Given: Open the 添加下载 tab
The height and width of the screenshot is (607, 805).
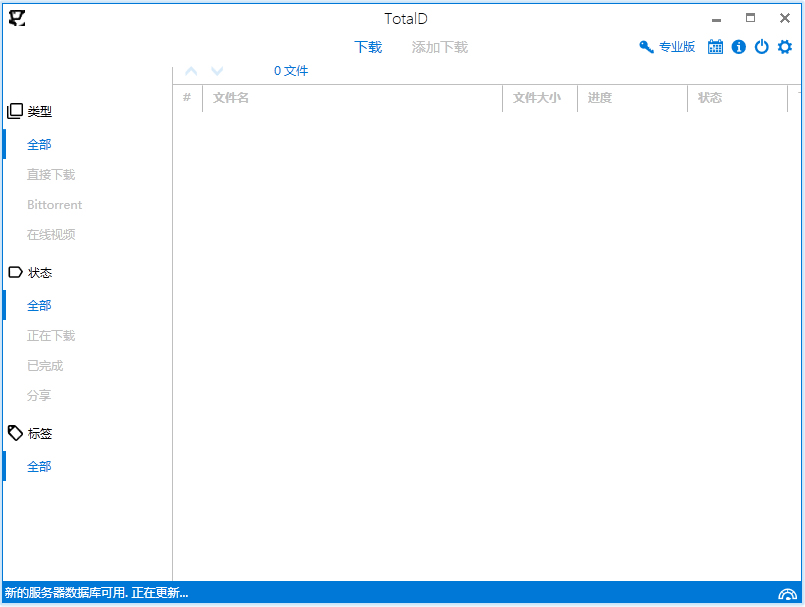Looking at the screenshot, I should pos(438,47).
